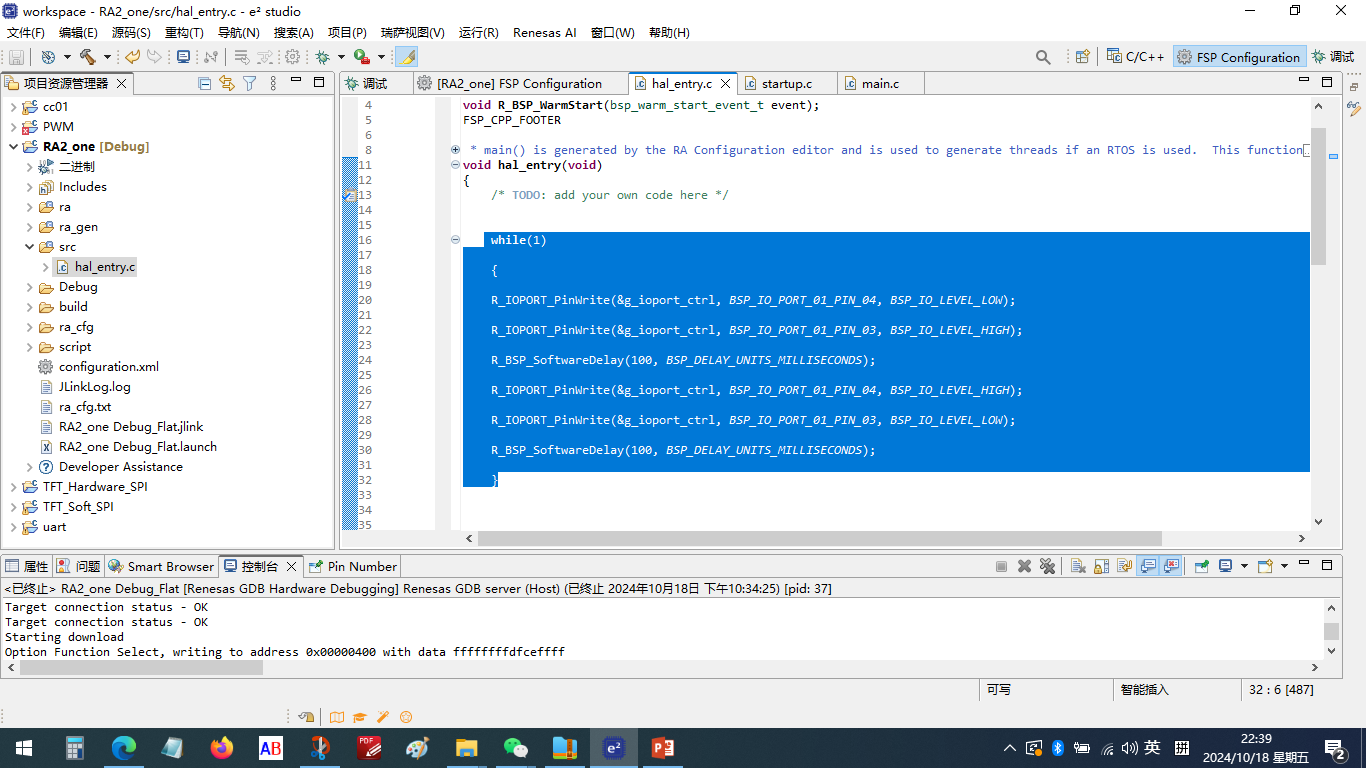
Task: Click Collapse All icon in project explorer
Action: click(204, 83)
